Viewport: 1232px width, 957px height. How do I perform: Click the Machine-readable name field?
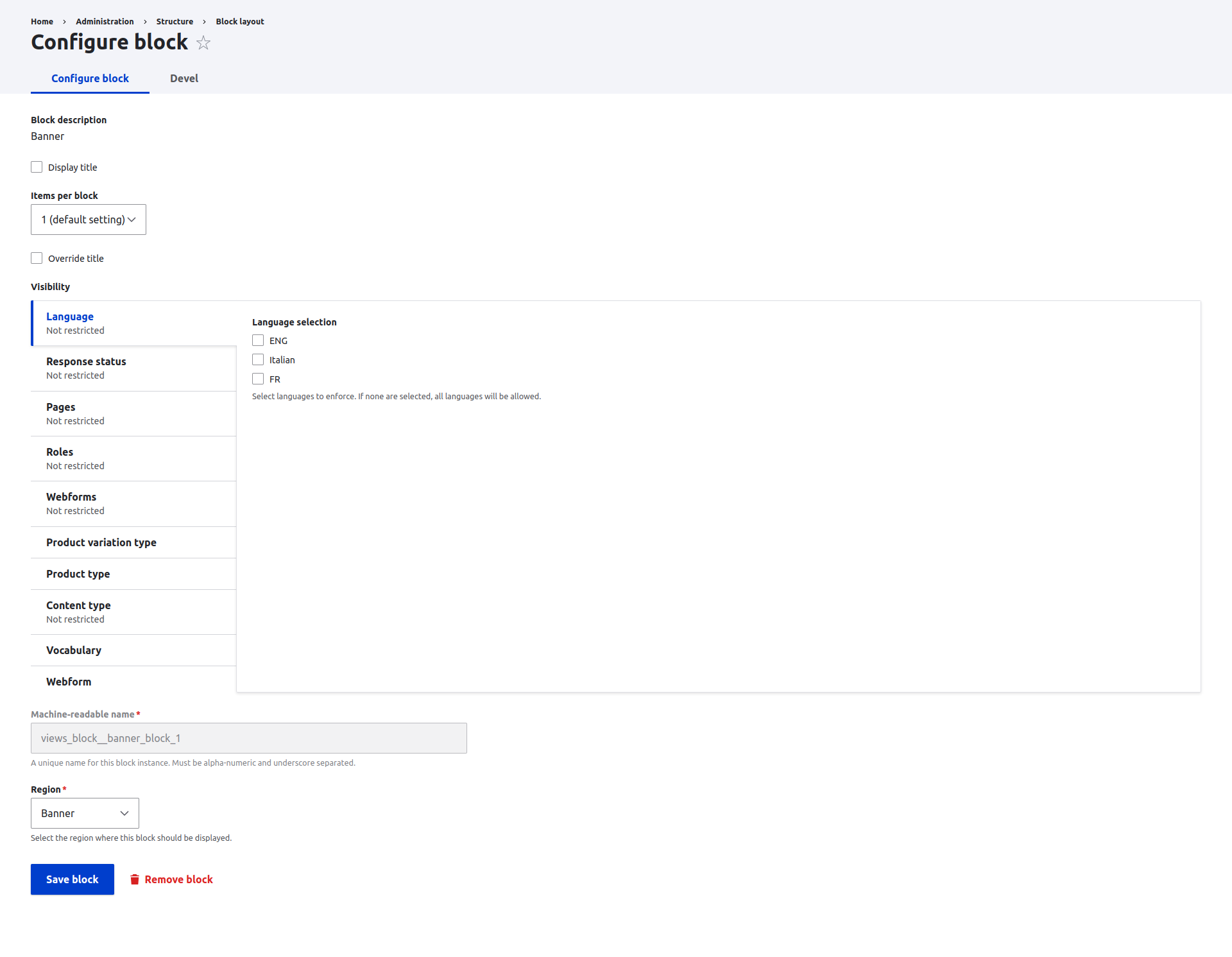coord(249,738)
